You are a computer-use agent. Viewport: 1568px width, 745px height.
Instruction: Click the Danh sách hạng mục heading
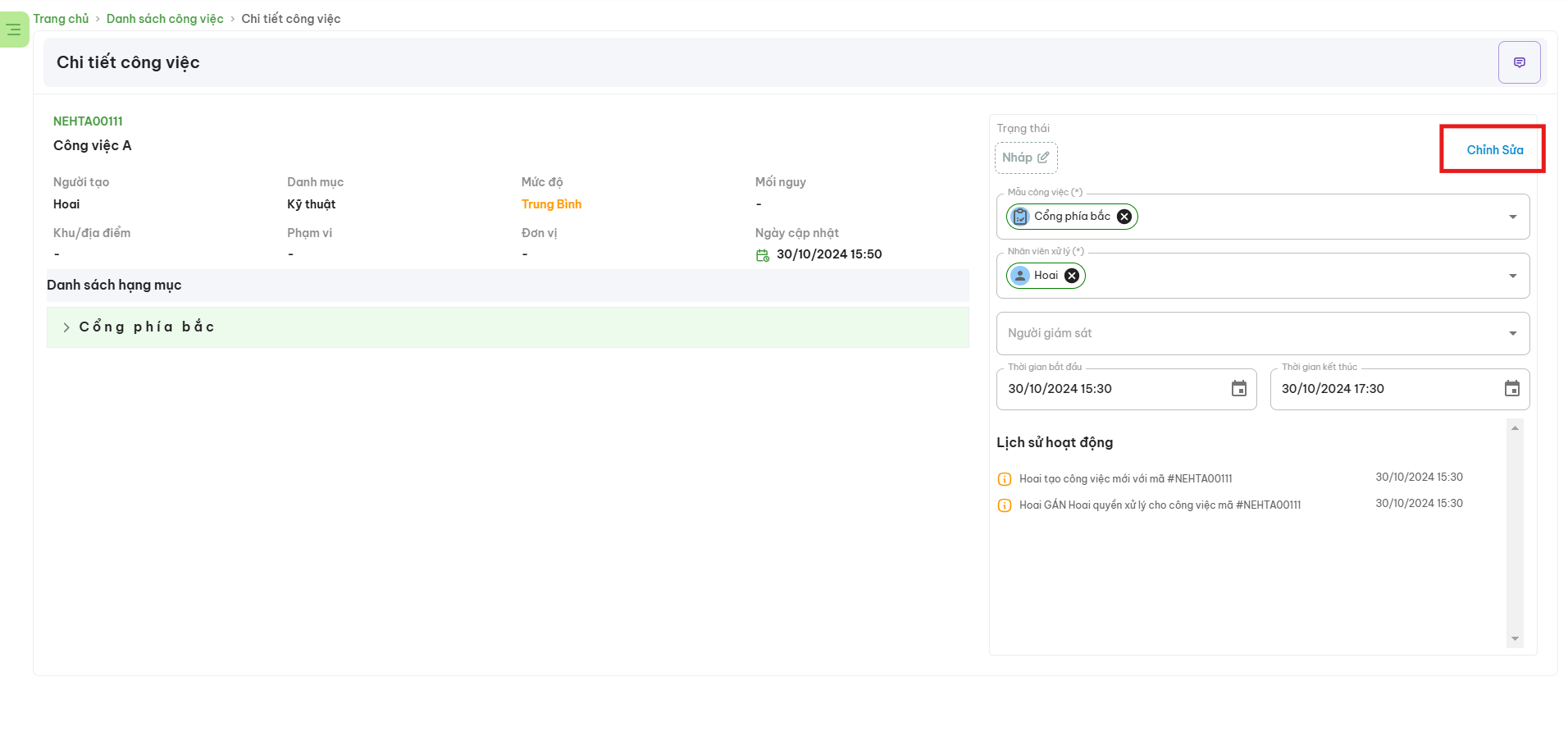click(x=114, y=286)
